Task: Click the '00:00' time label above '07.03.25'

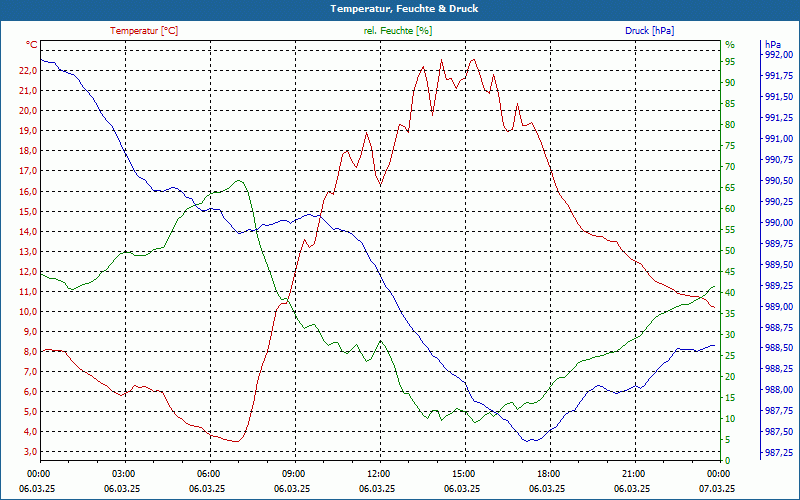Action: (x=717, y=473)
